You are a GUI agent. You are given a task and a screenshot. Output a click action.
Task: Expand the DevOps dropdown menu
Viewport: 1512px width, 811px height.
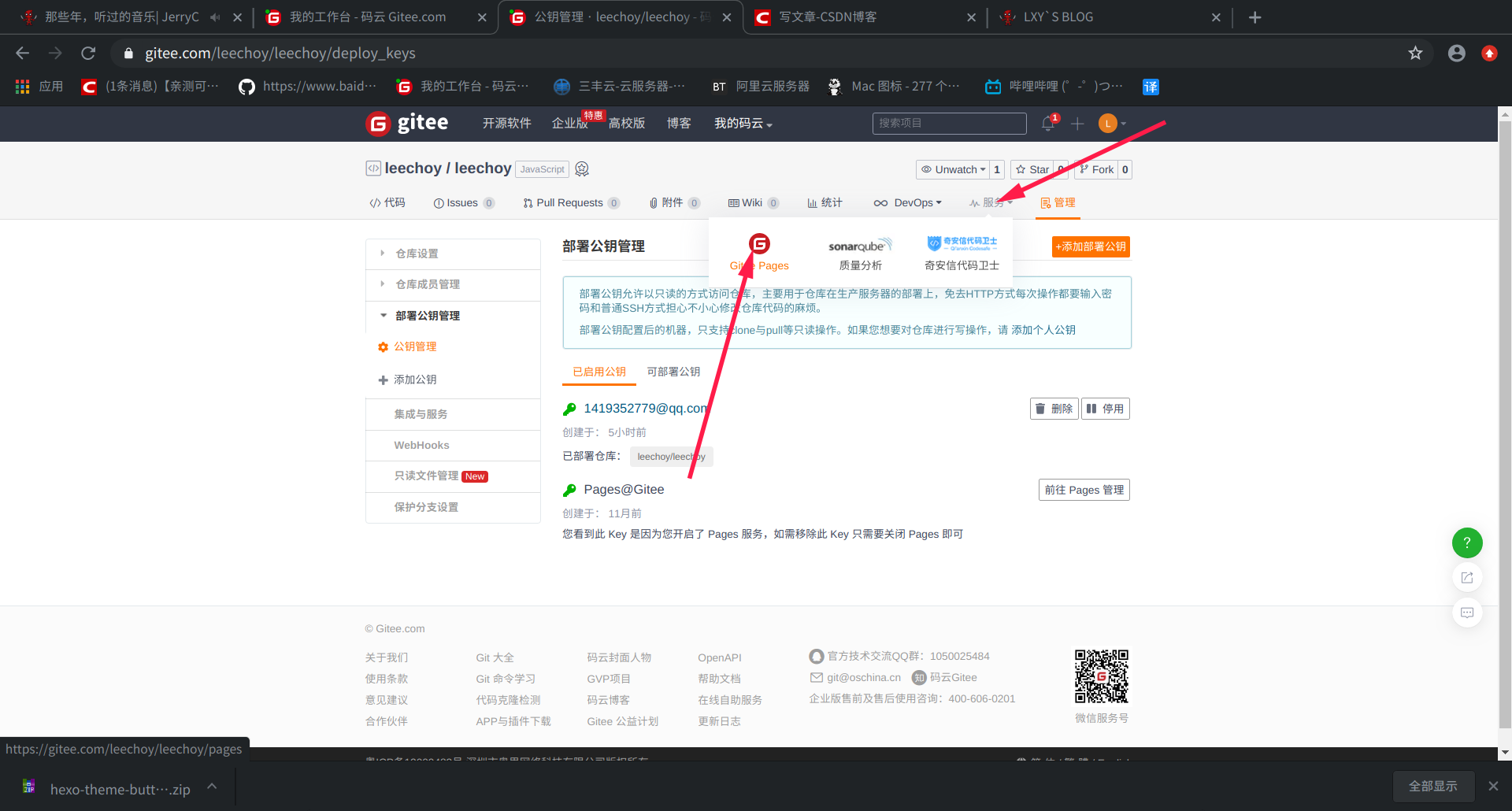point(907,202)
